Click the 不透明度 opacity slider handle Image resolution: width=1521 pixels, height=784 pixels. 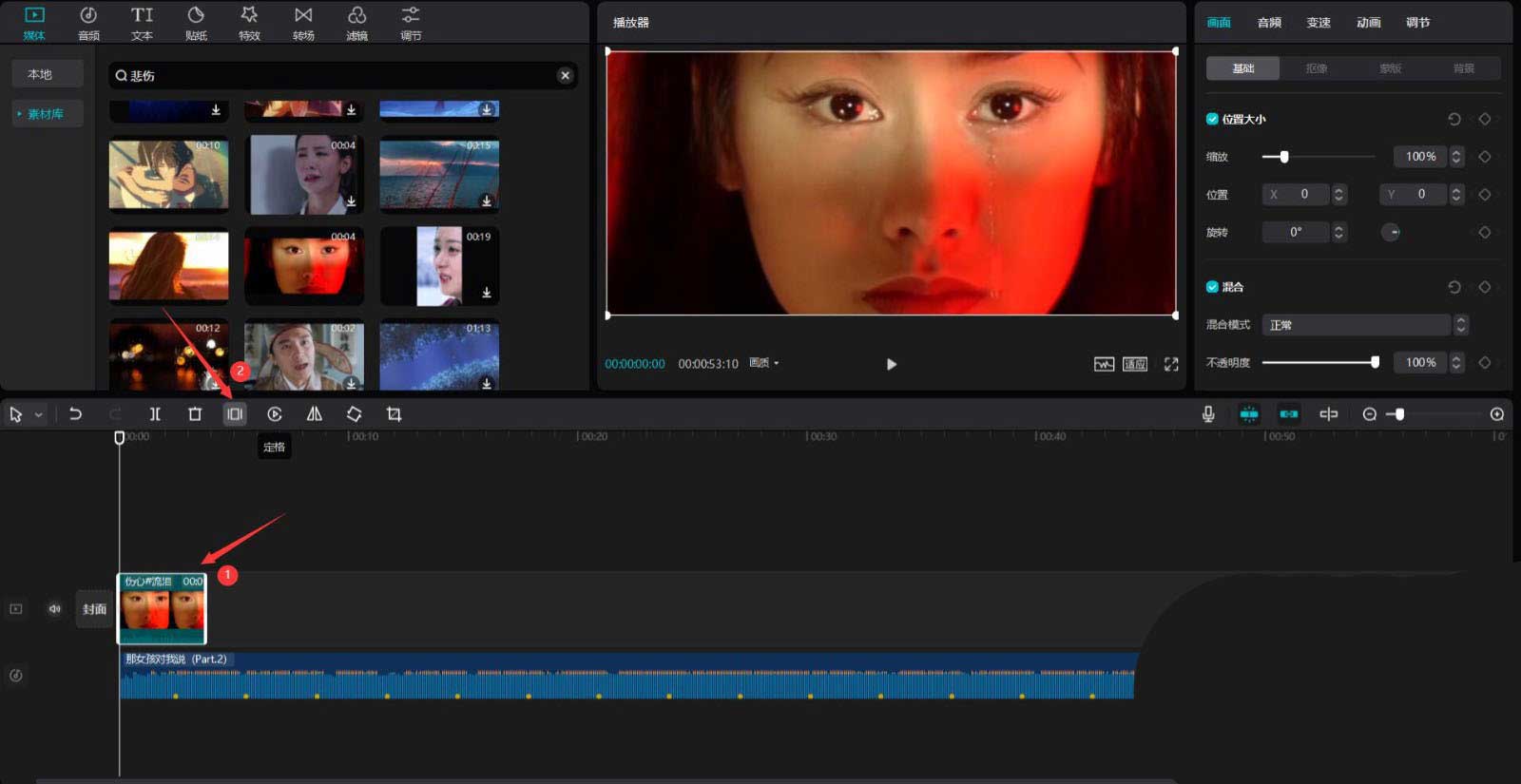click(x=1375, y=362)
